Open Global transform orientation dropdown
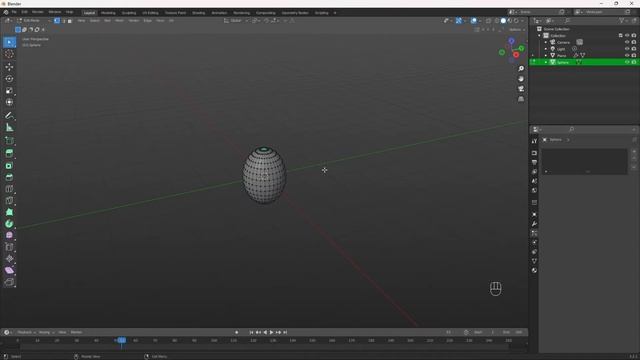This screenshot has height=360, width=640. pyautogui.click(x=236, y=20)
